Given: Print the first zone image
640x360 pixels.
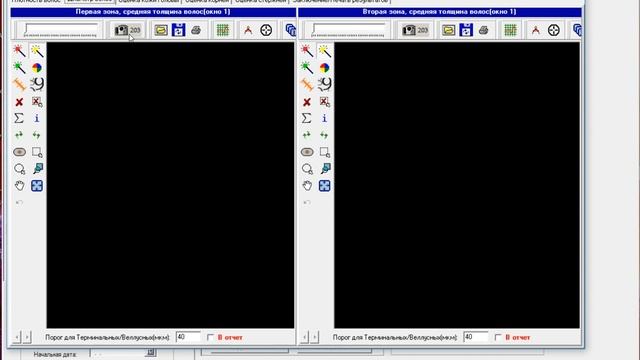Looking at the screenshot, I should 196,30.
